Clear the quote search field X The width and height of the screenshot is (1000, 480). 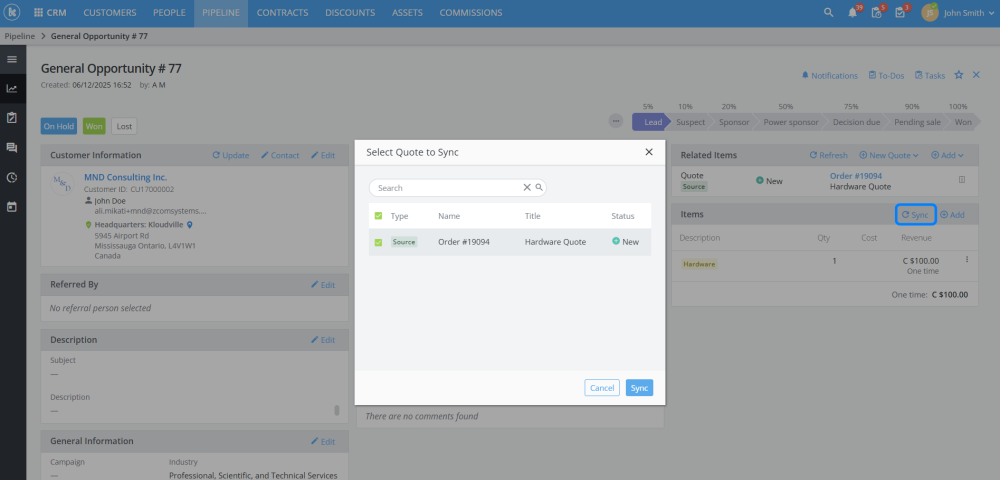[x=527, y=187]
